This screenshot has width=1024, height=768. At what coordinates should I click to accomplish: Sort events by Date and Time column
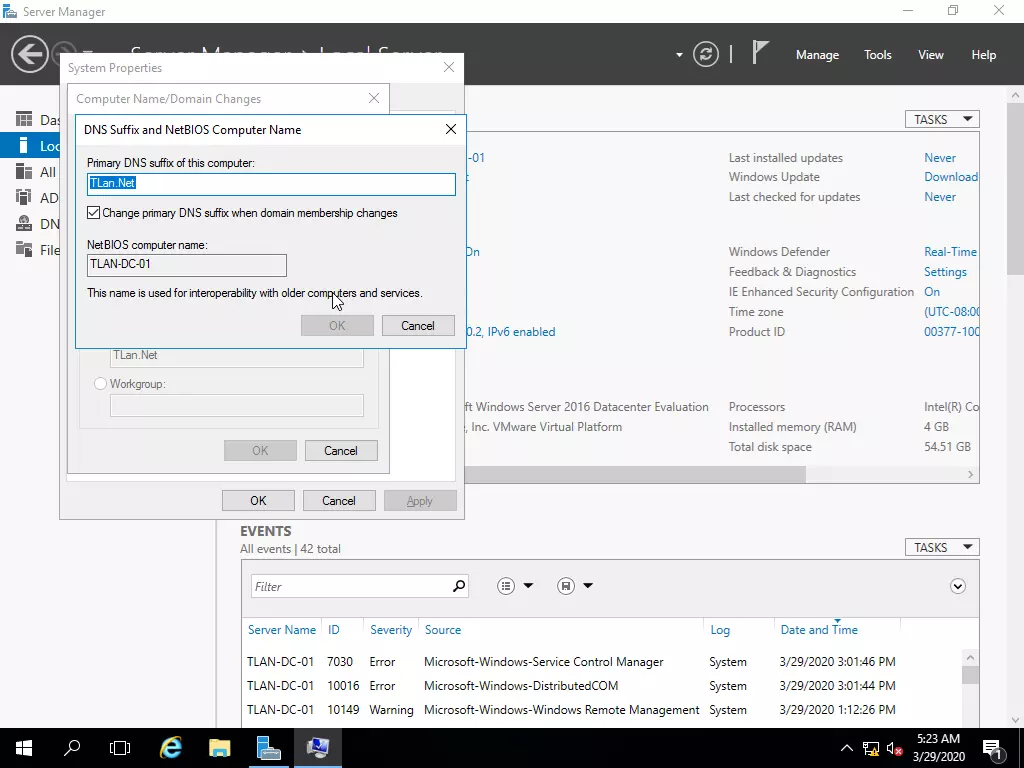tap(819, 630)
